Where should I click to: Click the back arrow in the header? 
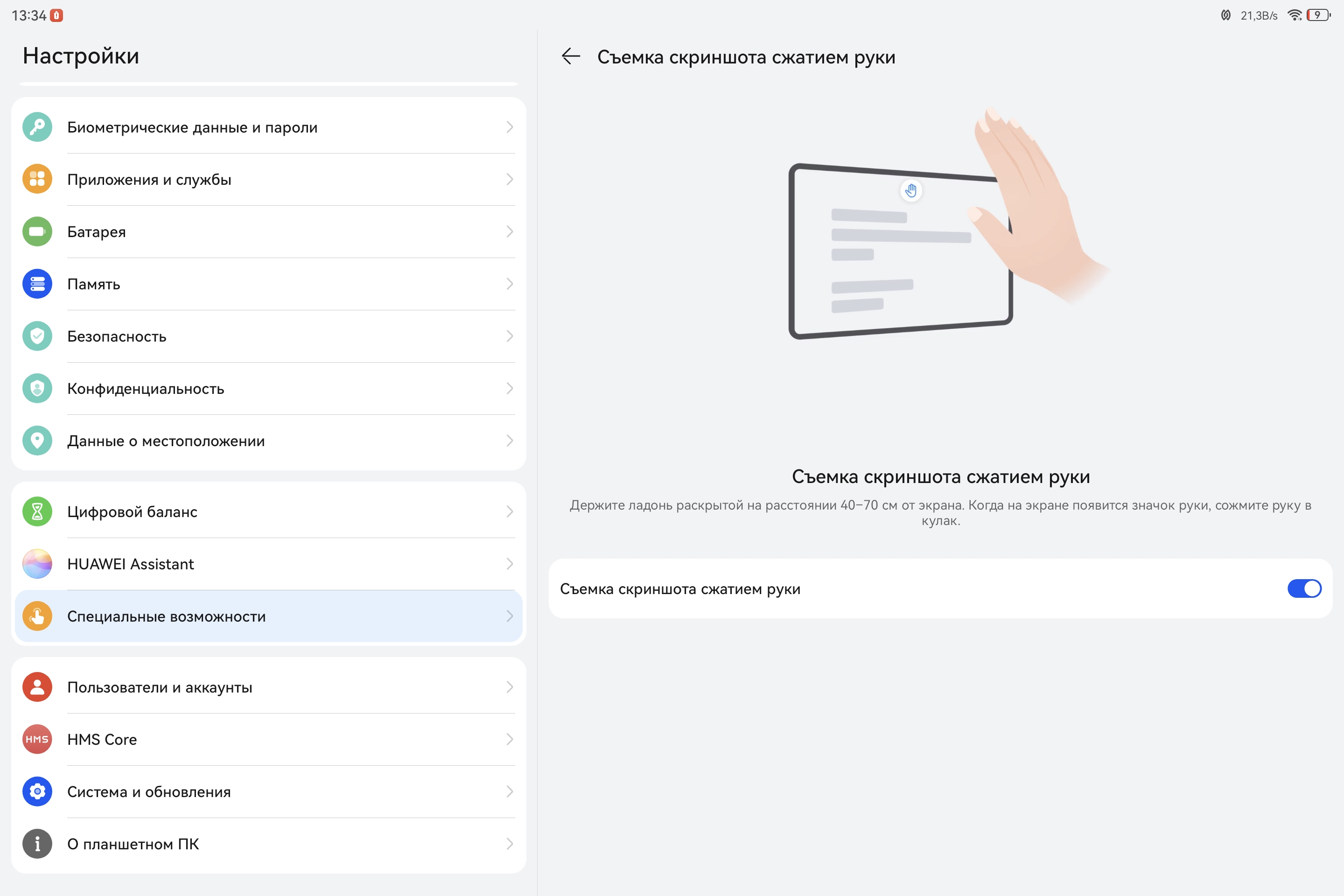point(570,56)
